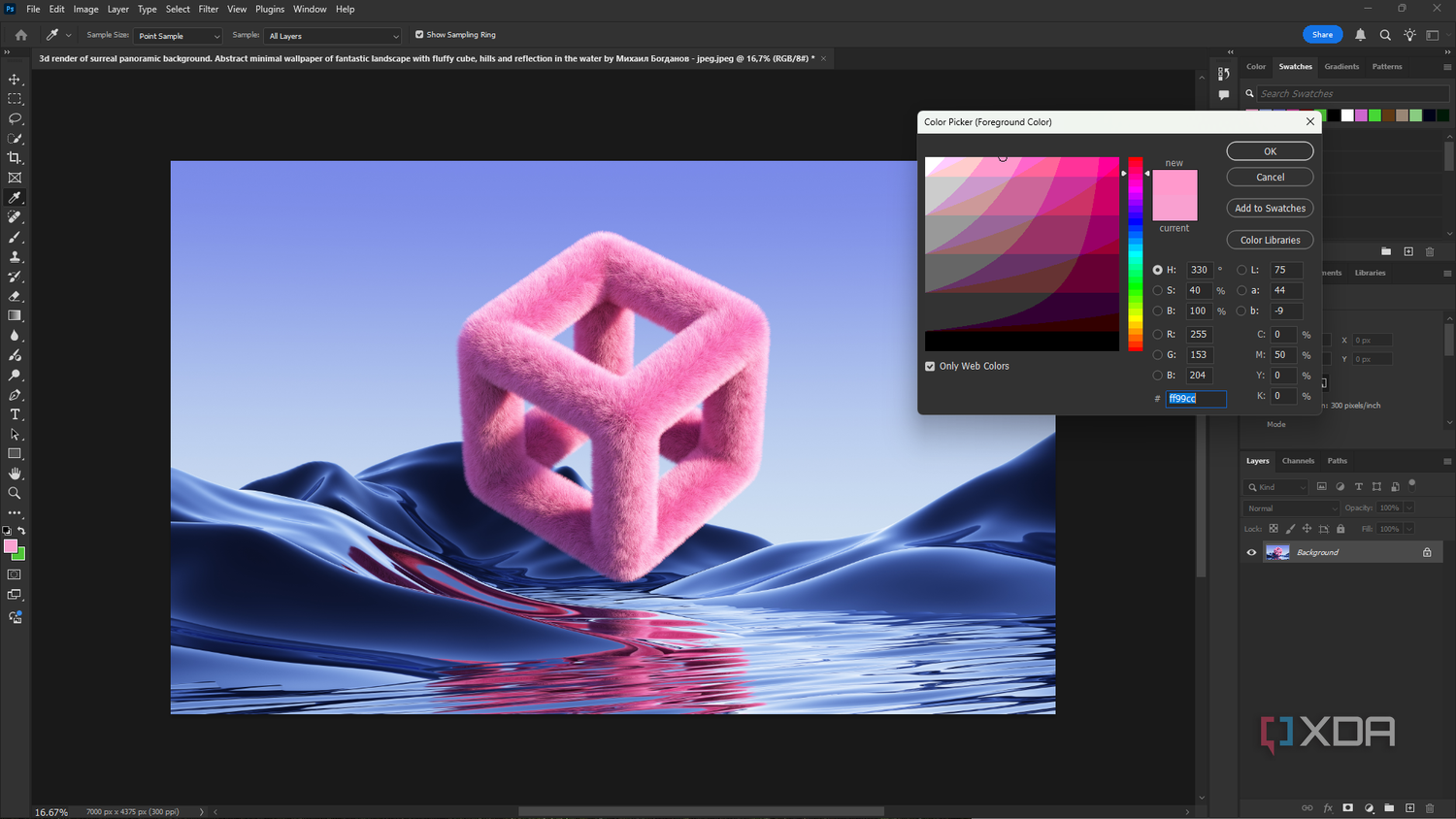The image size is (1456, 819).
Task: Click the Add to Swatches button
Action: pos(1270,208)
